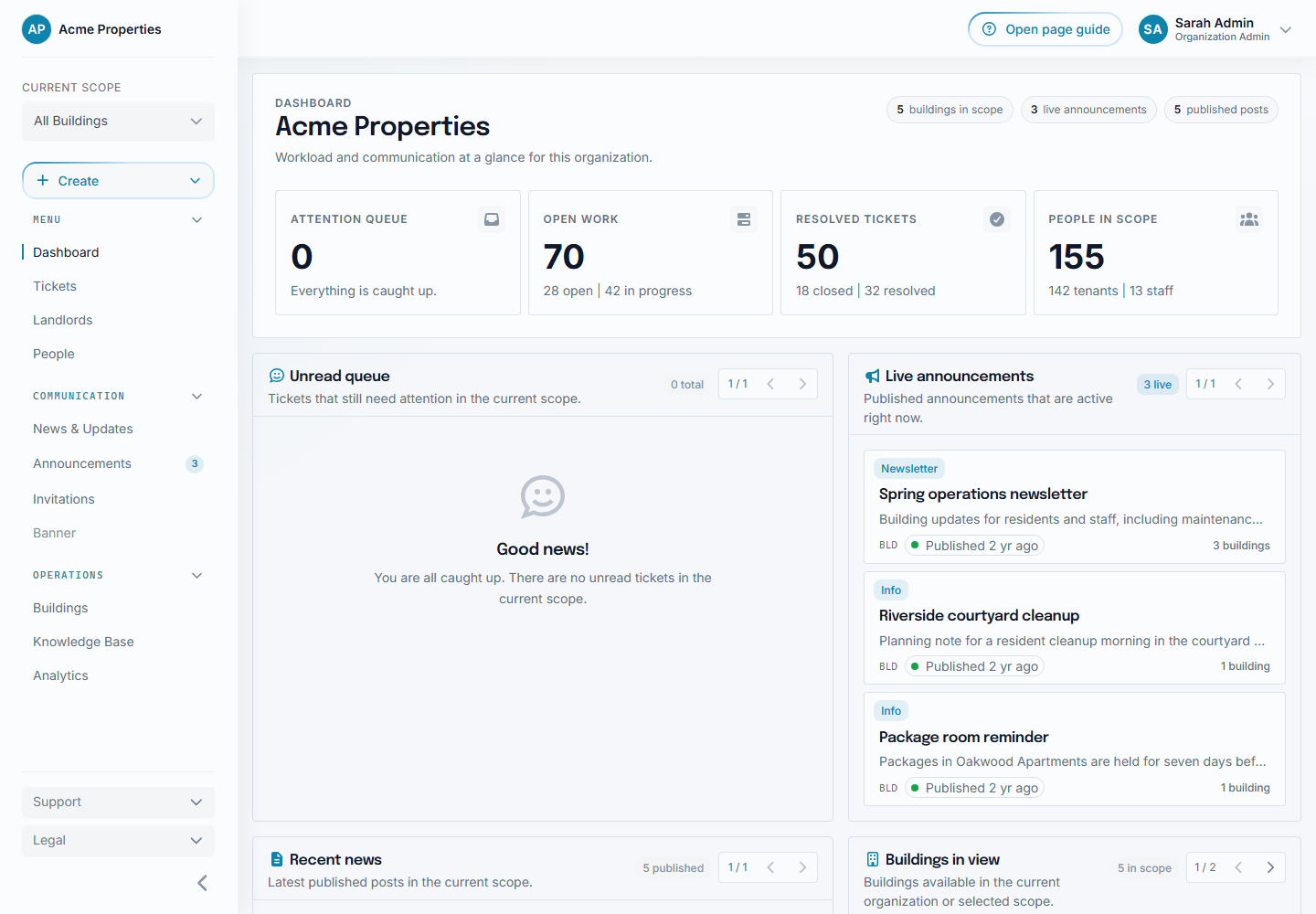Click the 0 total label in Unread queue
Viewport: 1316px width, 914px height.
click(687, 385)
